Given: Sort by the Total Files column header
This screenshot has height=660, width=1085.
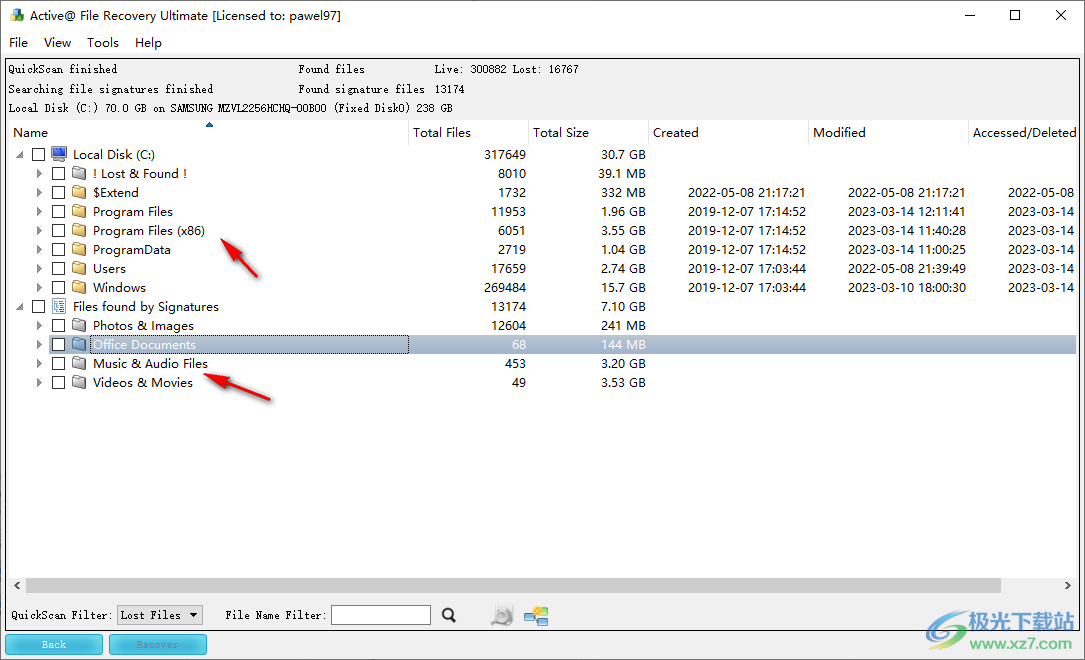Looking at the screenshot, I should pos(468,132).
